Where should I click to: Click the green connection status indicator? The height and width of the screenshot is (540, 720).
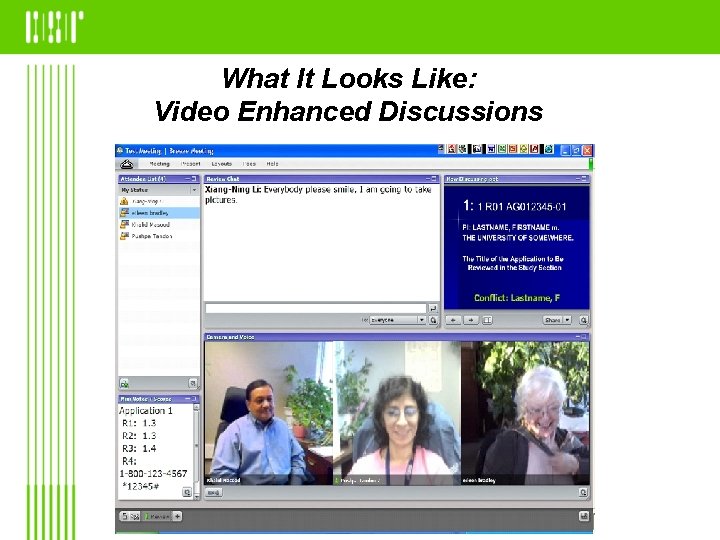[x=591, y=164]
